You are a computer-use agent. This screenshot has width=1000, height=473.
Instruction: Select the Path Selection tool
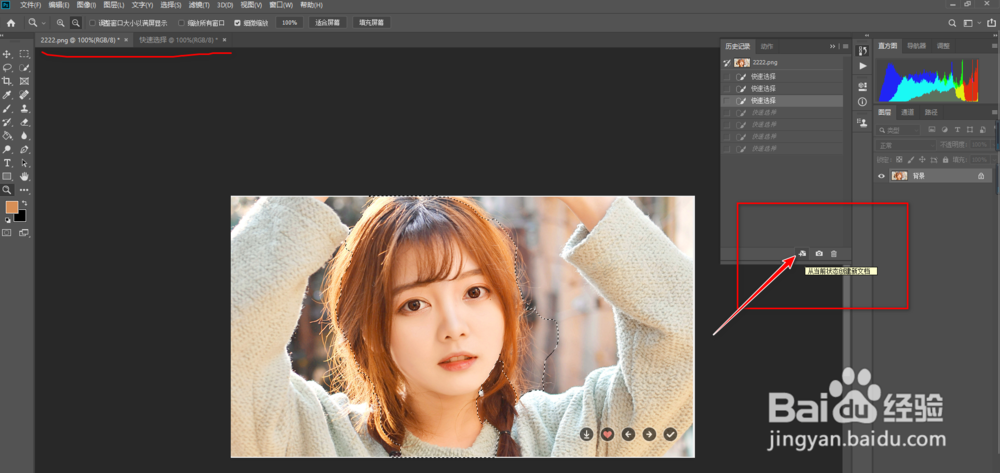pyautogui.click(x=24, y=163)
